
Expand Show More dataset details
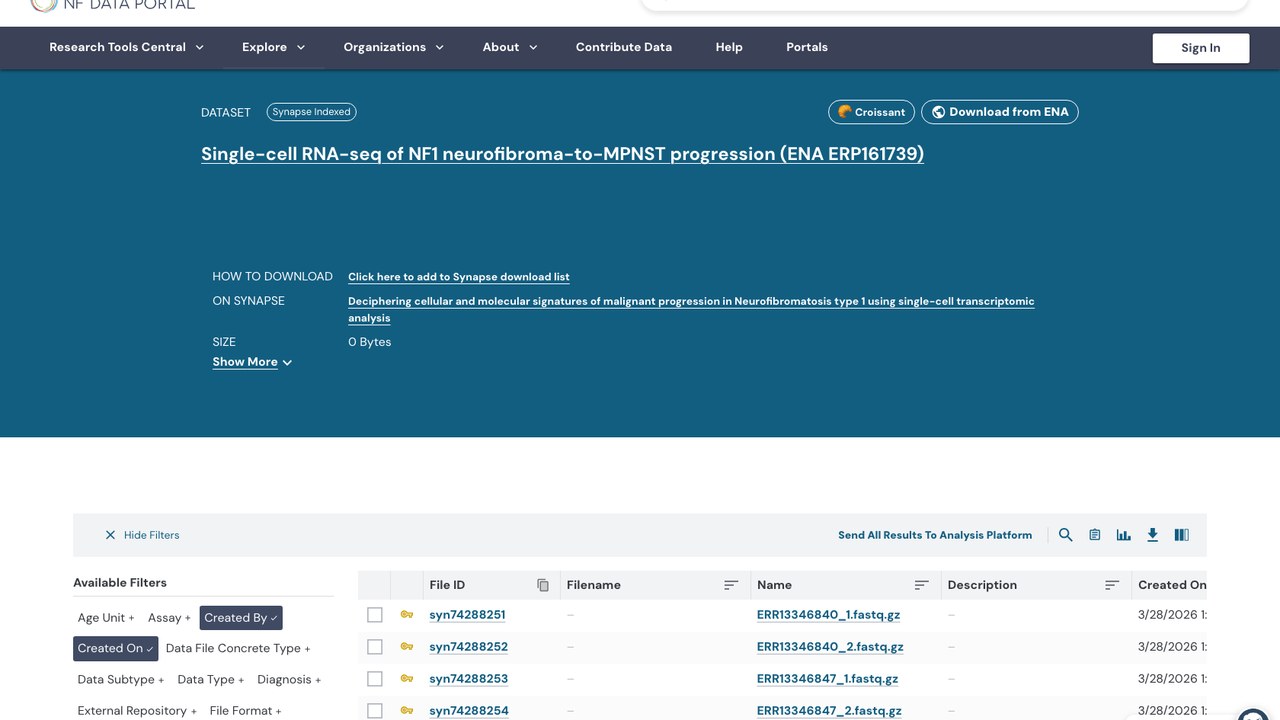point(252,362)
